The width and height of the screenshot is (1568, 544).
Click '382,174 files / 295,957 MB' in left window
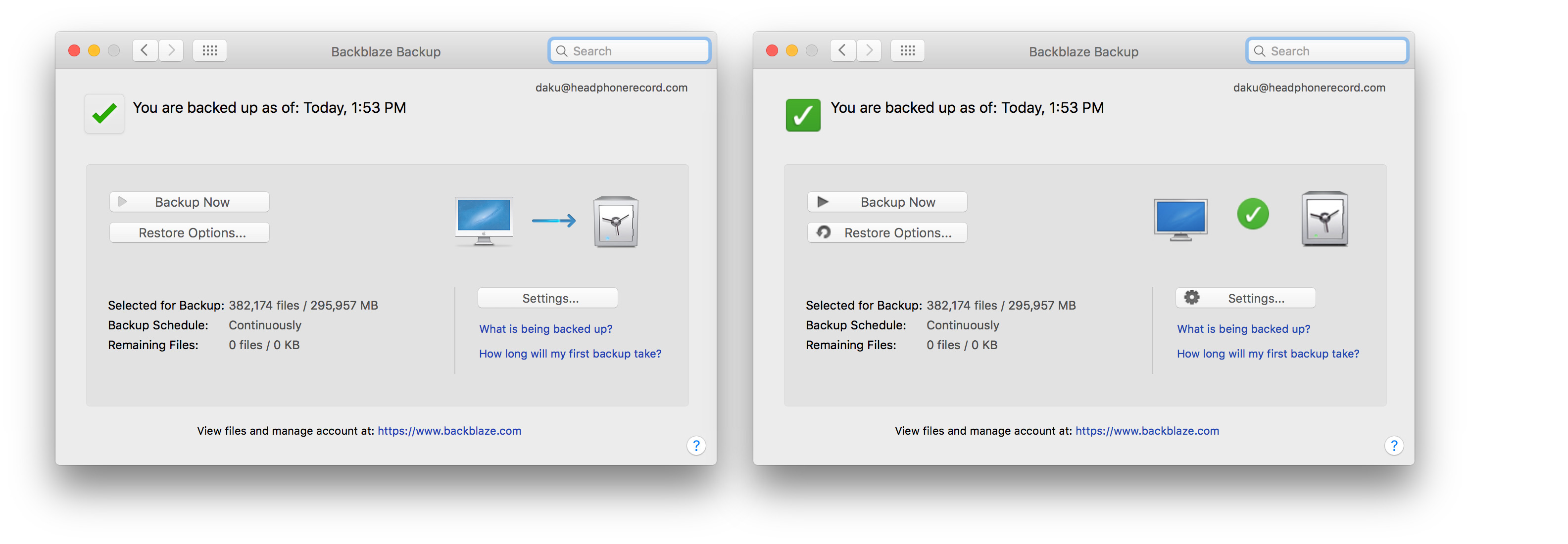pos(303,306)
